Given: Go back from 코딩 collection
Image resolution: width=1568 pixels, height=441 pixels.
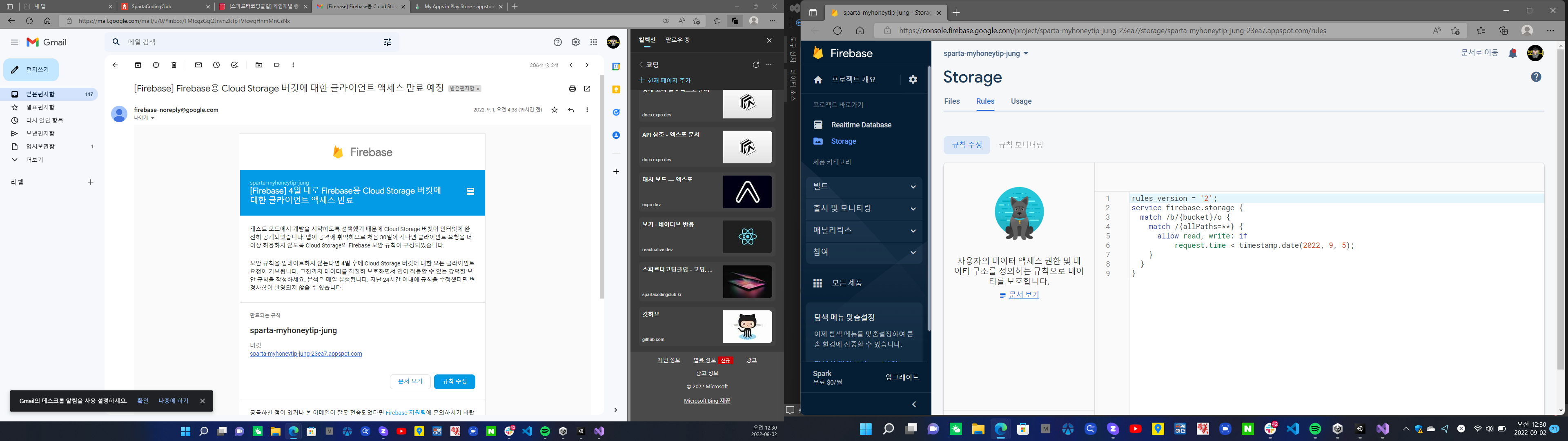Looking at the screenshot, I should (641, 65).
